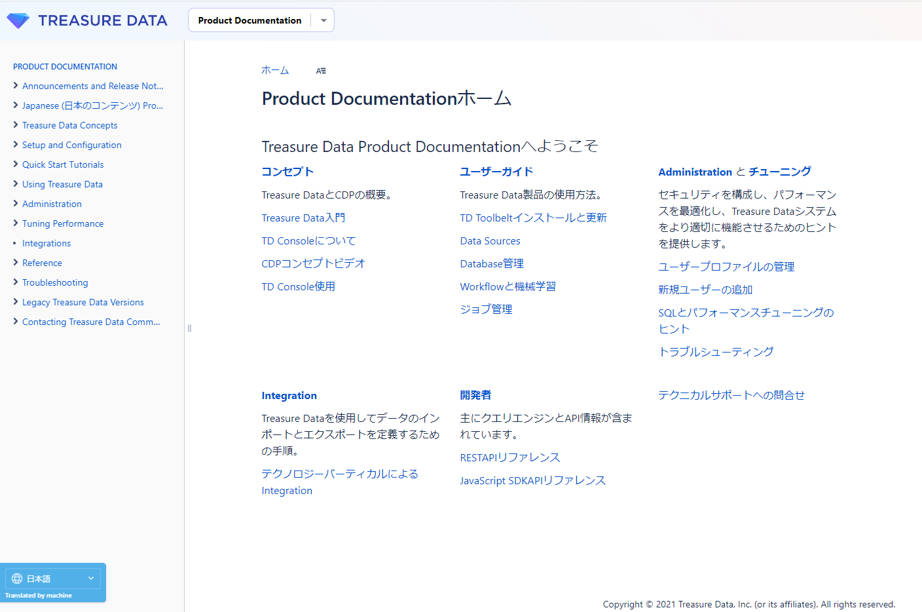Expand Setup and Configuration chevron
Screen dimensions: 922x612
15,145
